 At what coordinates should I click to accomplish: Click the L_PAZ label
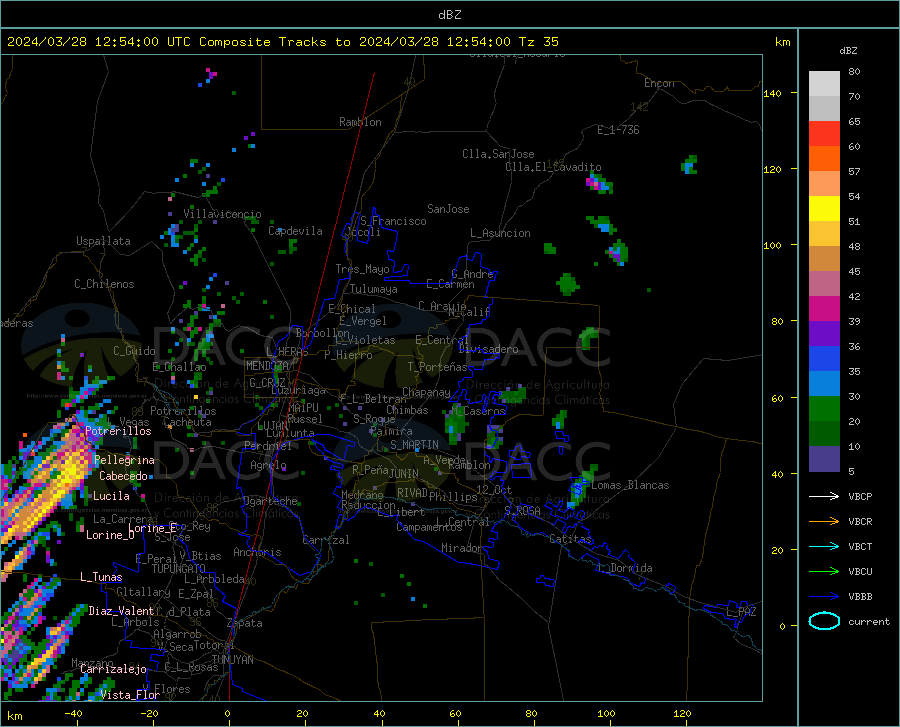pos(741,612)
